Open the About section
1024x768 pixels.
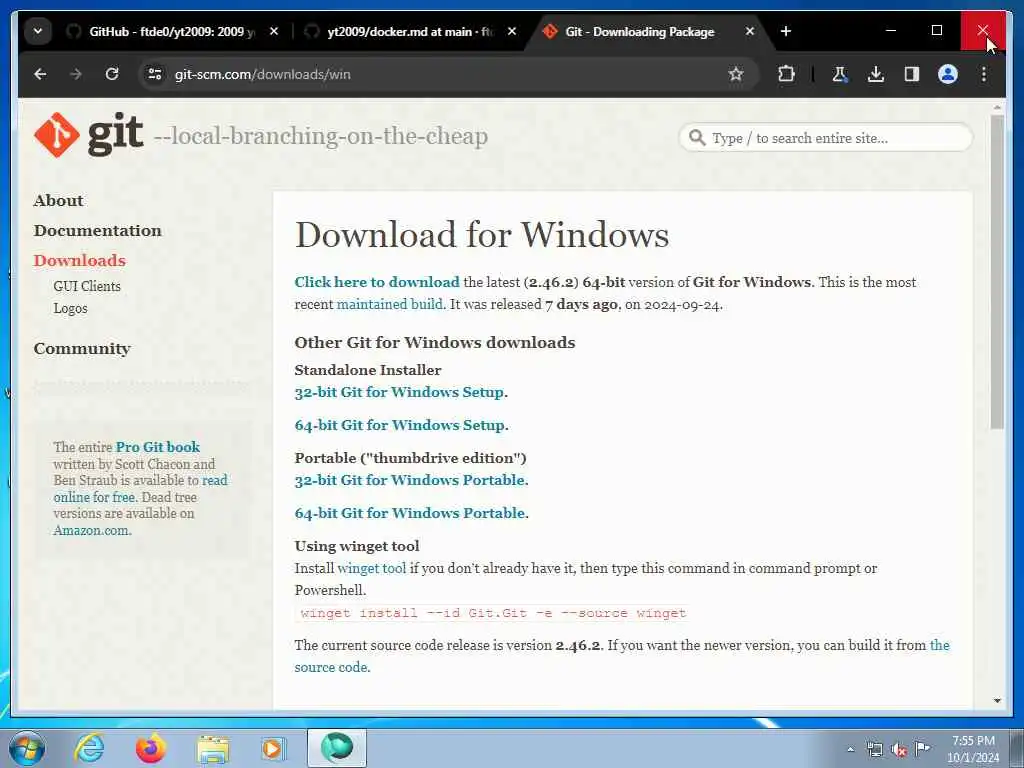(x=58, y=200)
